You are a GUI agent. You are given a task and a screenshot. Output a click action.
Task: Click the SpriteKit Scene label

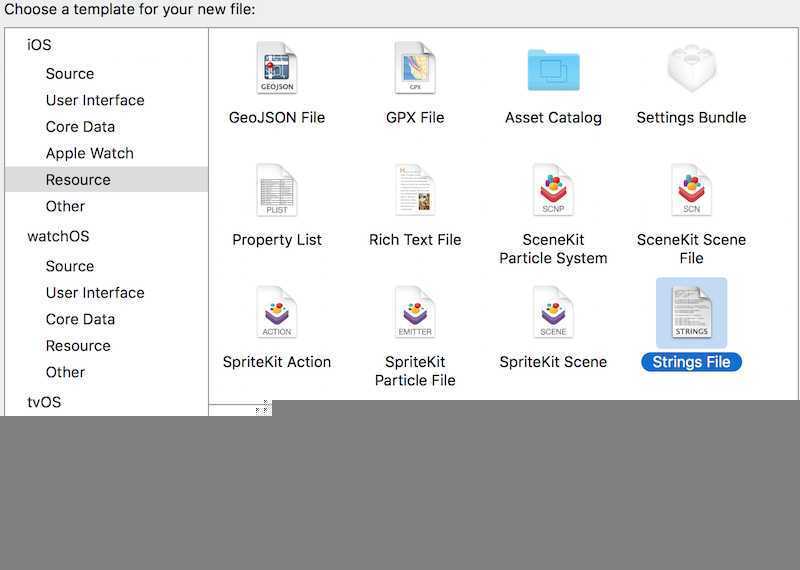pyautogui.click(x=553, y=362)
